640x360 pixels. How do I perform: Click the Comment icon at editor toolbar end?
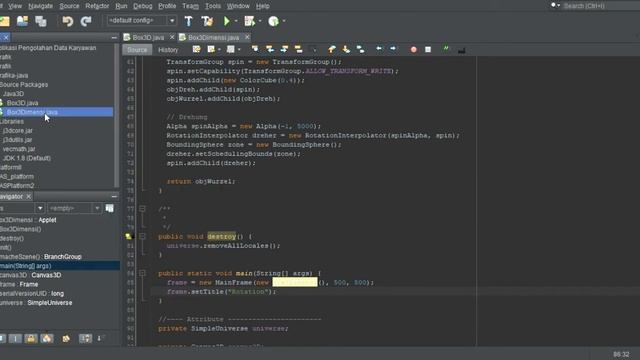point(461,50)
